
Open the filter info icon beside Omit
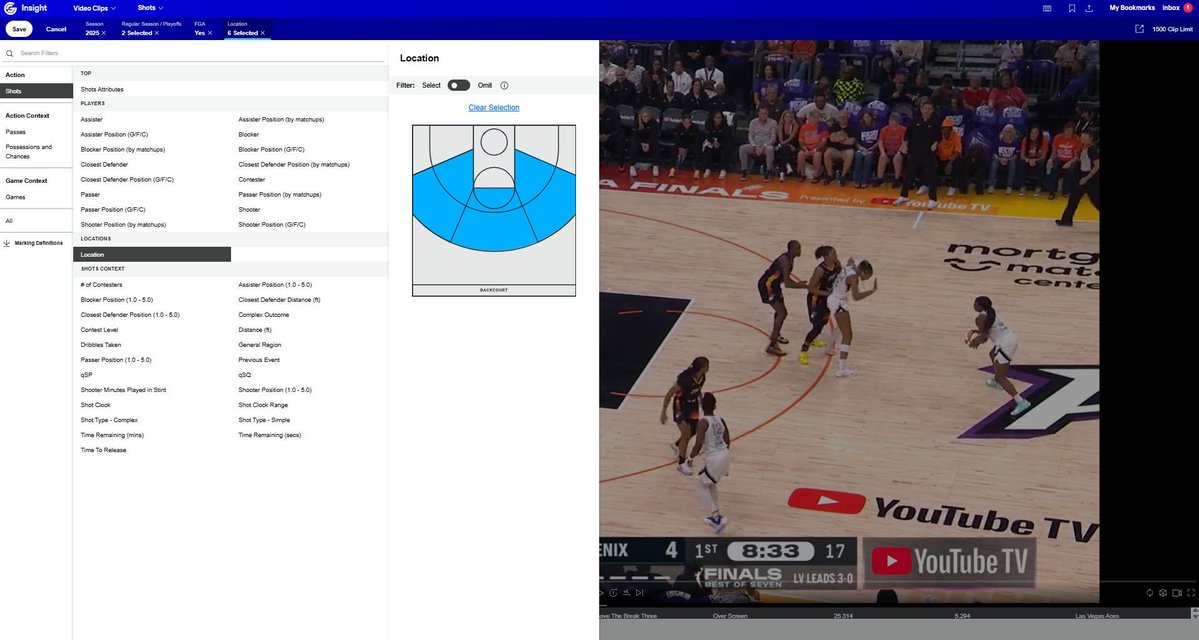(504, 85)
